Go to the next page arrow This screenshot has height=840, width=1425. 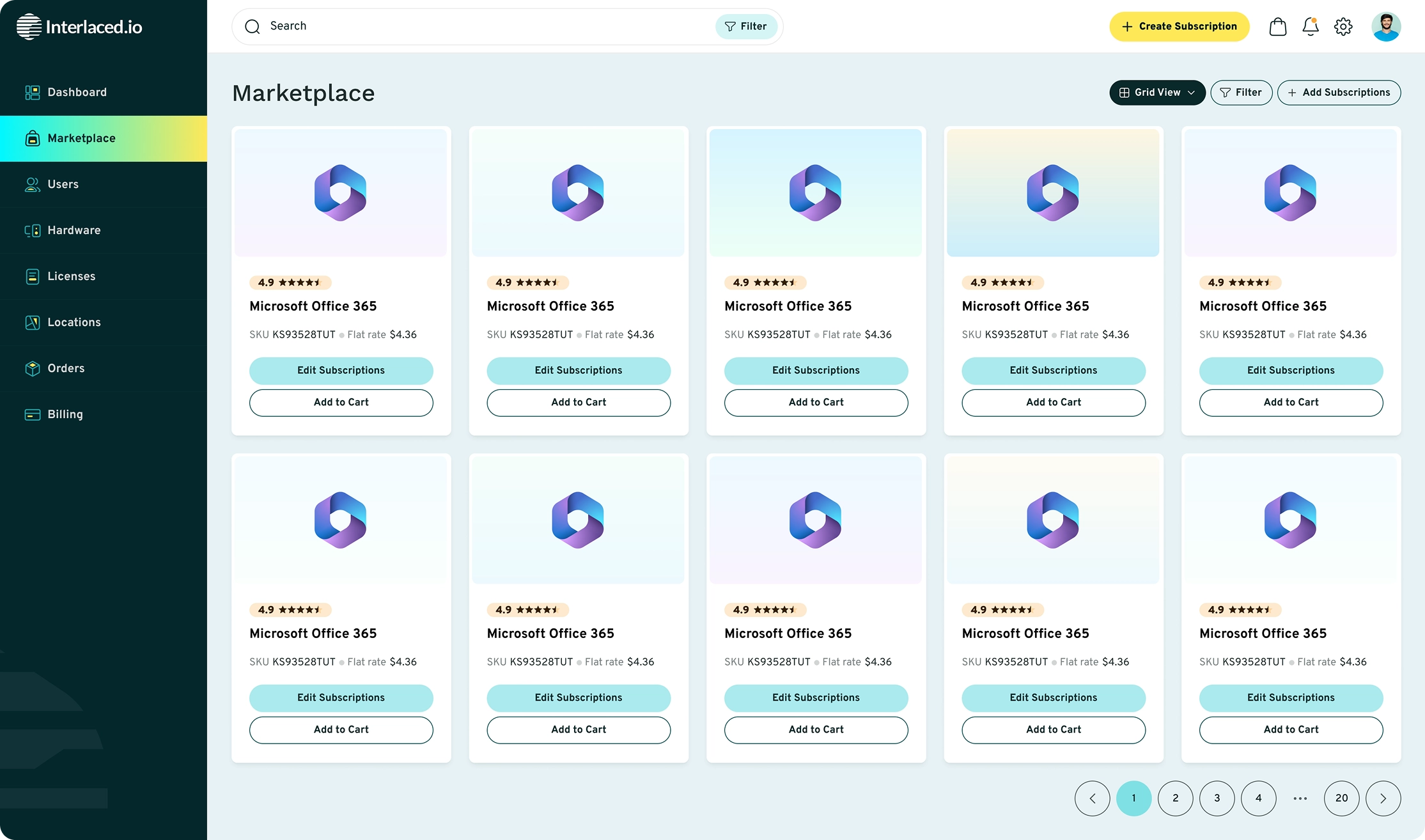click(1383, 798)
